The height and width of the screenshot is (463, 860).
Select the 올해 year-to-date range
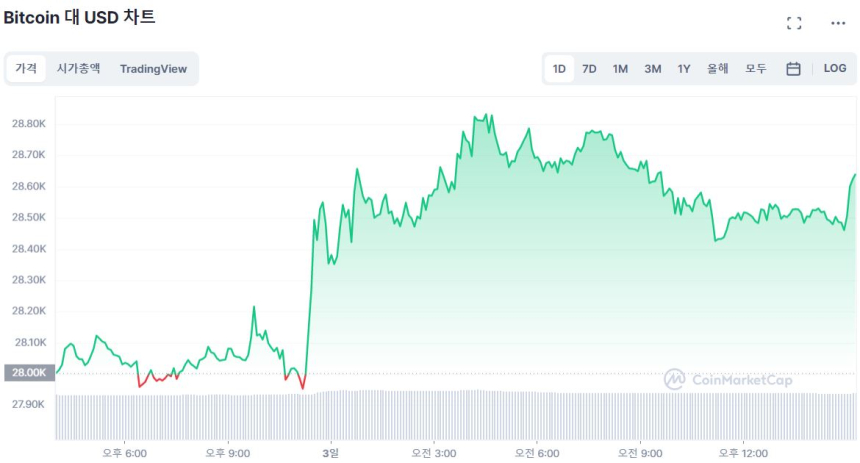(718, 69)
